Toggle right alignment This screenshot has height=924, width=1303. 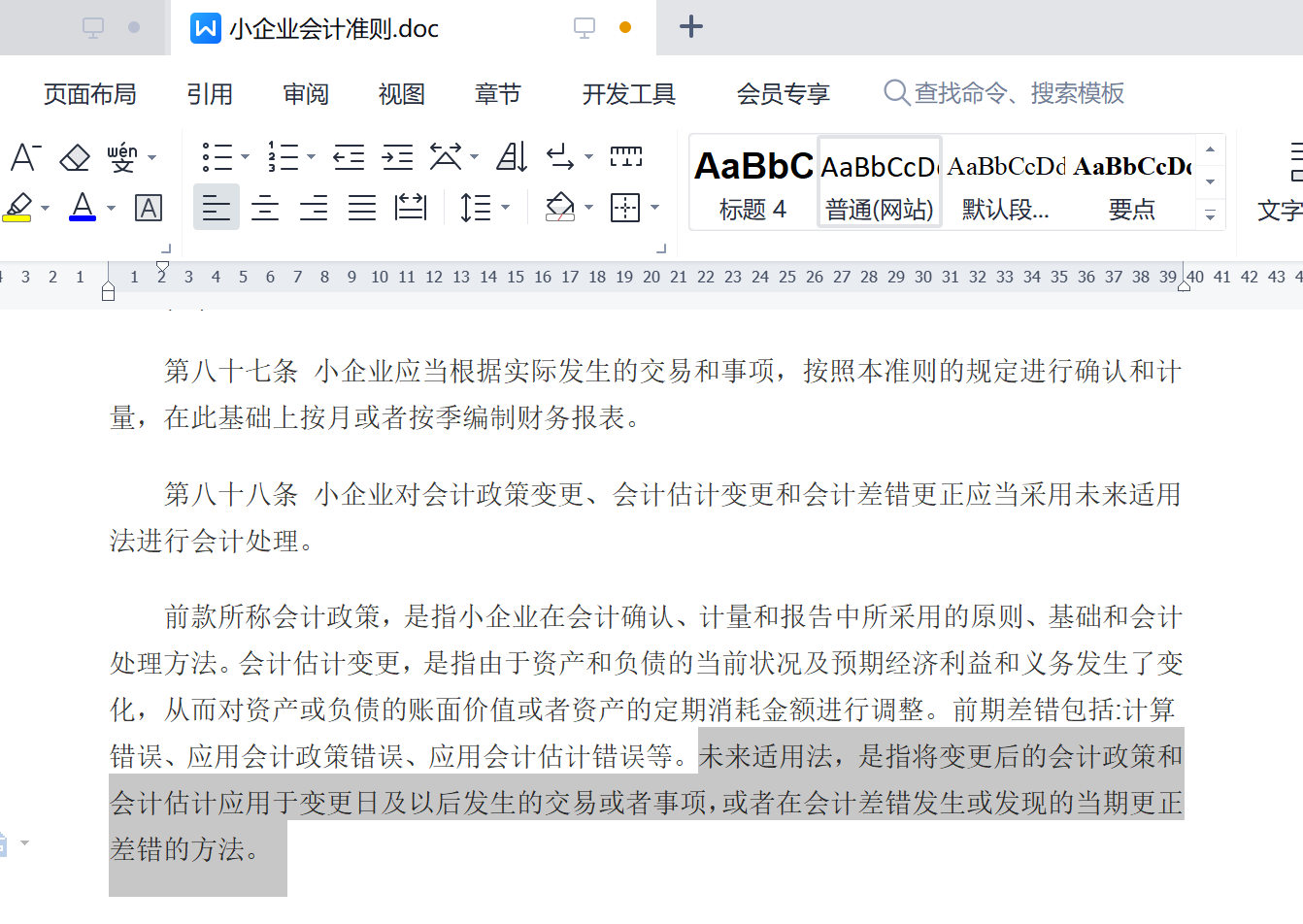(314, 208)
